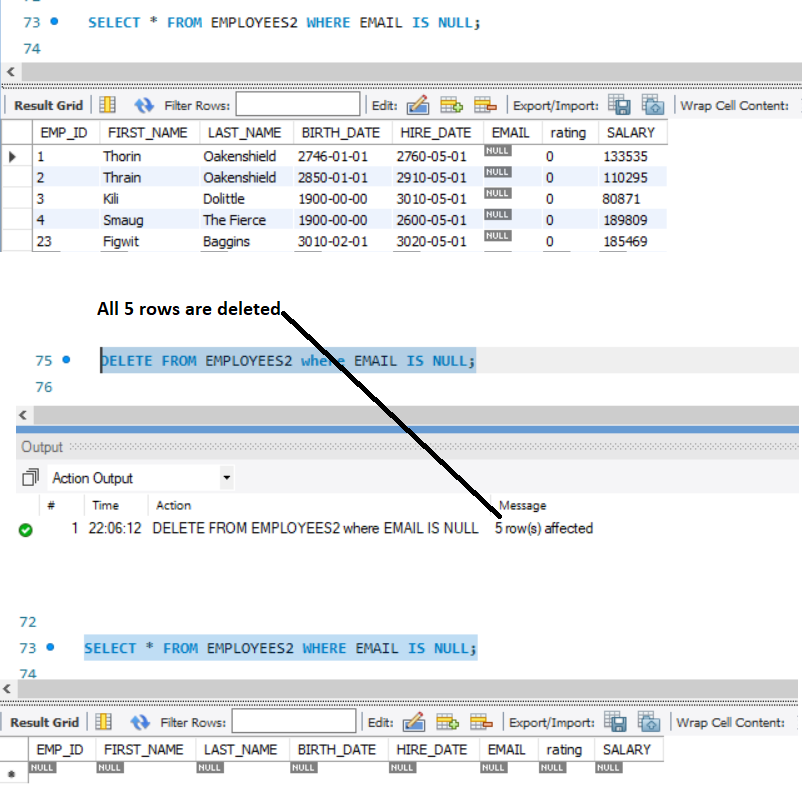Import records using the import icon
Viewport: 803px width, 808px height.
tap(652, 104)
